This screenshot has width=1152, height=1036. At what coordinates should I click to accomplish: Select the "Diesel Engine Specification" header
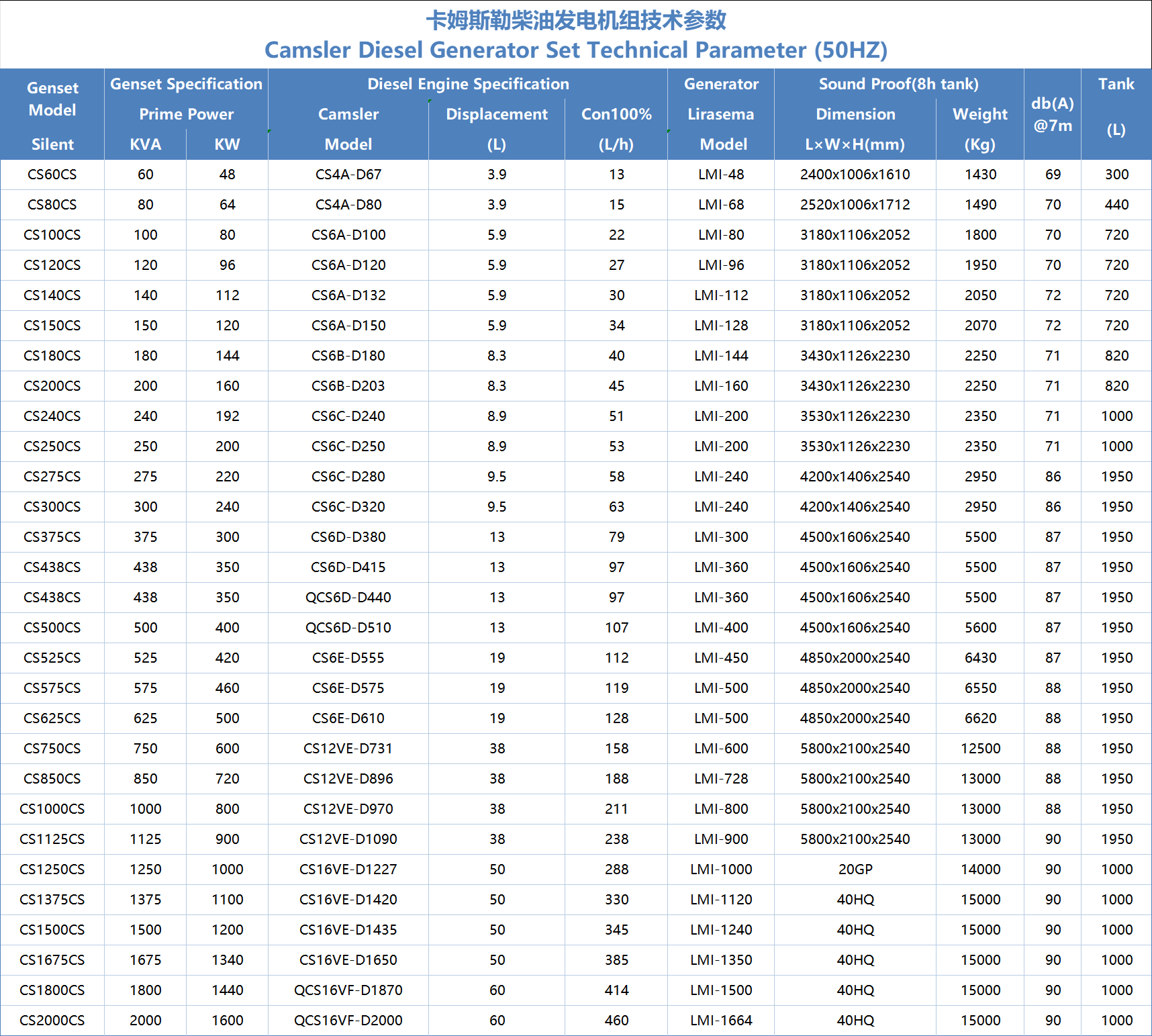click(x=468, y=84)
